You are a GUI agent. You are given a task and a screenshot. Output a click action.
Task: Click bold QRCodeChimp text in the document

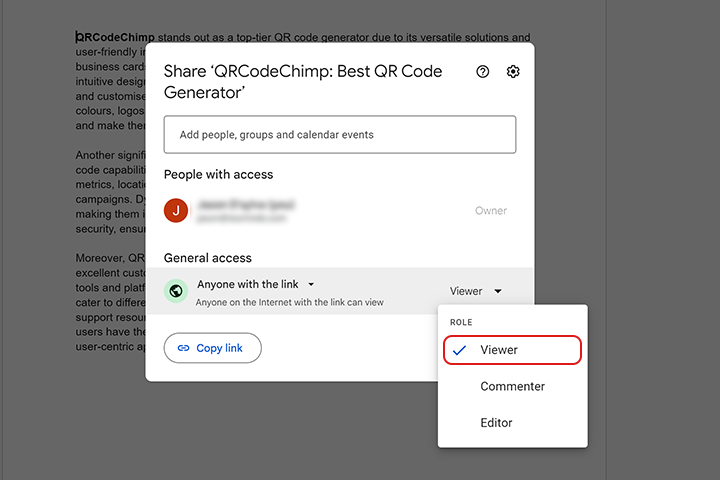116,38
